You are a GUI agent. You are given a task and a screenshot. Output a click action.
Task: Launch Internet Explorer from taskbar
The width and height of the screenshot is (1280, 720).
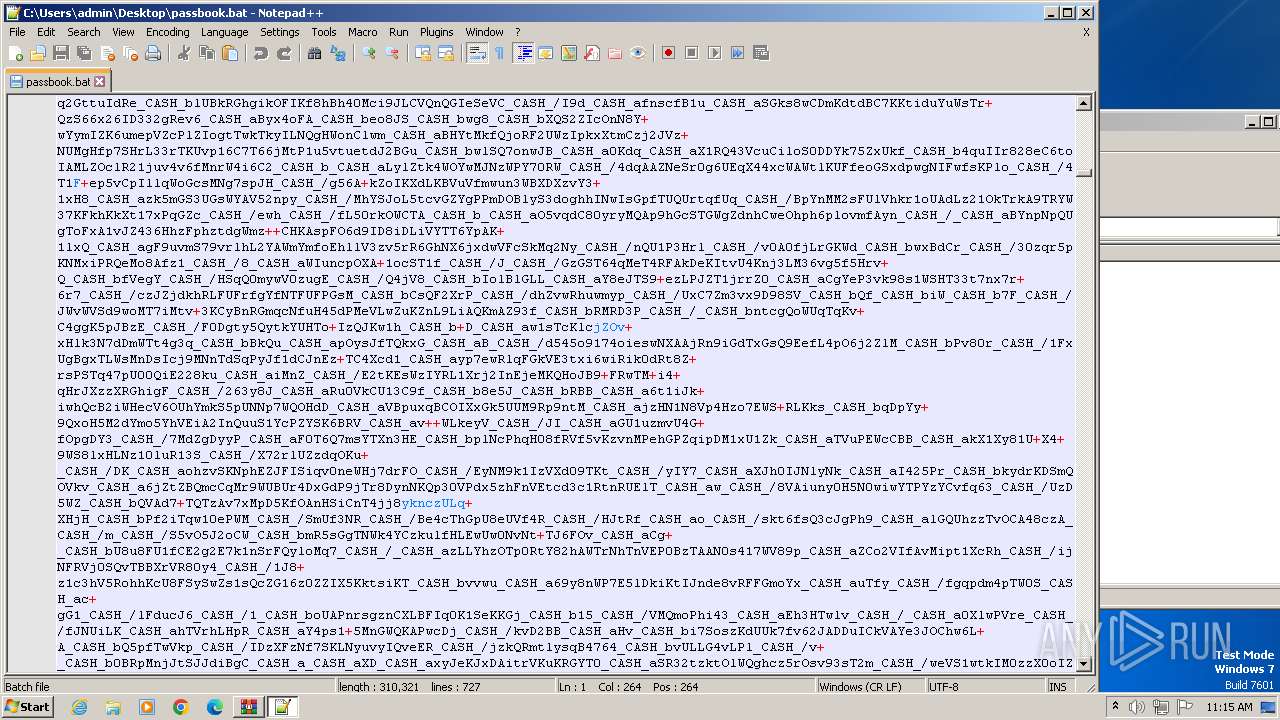click(79, 707)
